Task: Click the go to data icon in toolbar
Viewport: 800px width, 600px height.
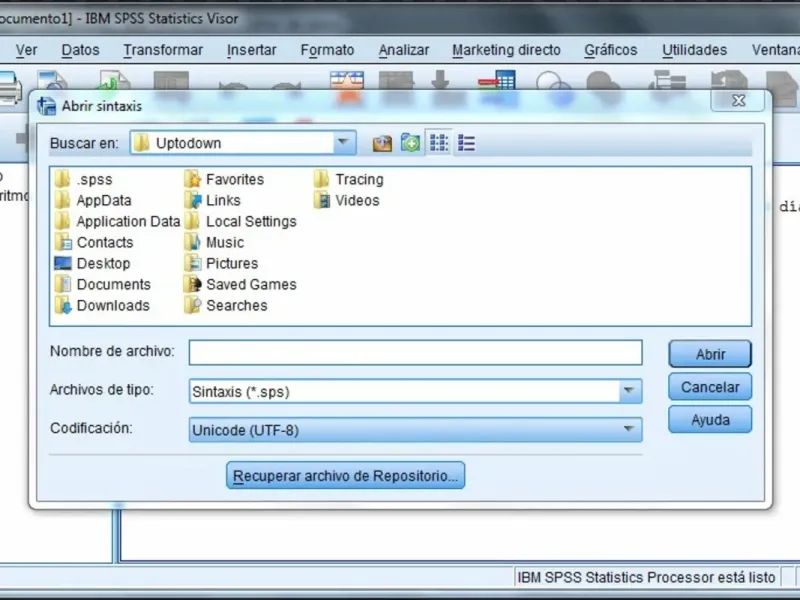Action: [347, 84]
